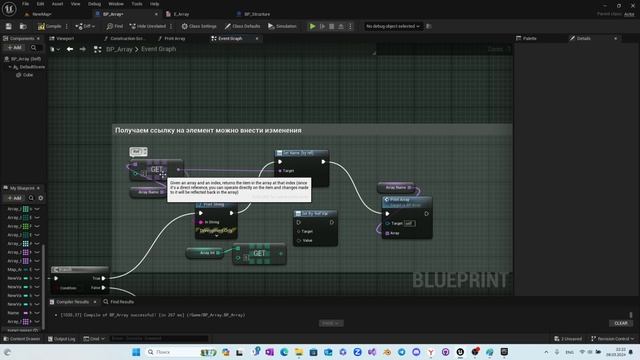Switch to the Find Results tab

118,302
